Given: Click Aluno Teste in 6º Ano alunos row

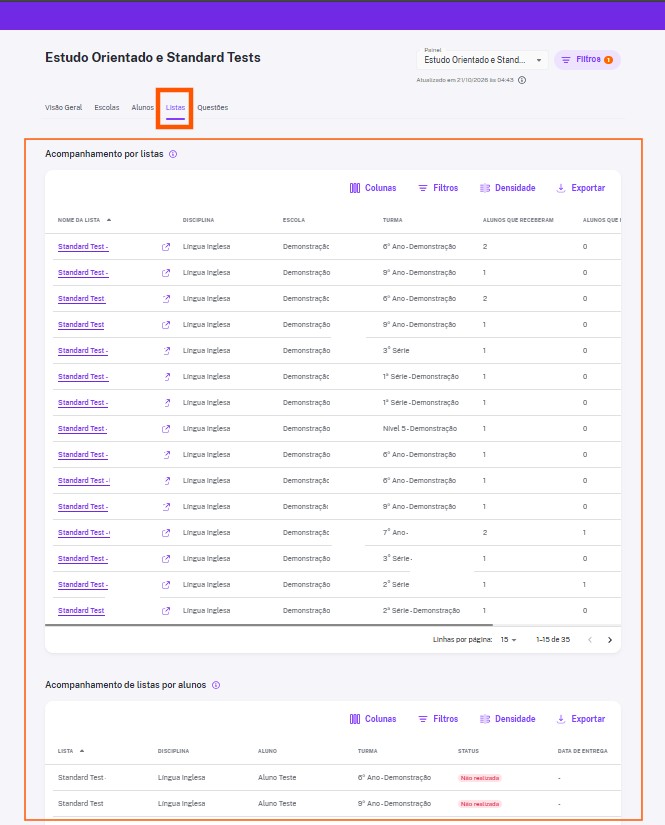Looking at the screenshot, I should [x=277, y=778].
